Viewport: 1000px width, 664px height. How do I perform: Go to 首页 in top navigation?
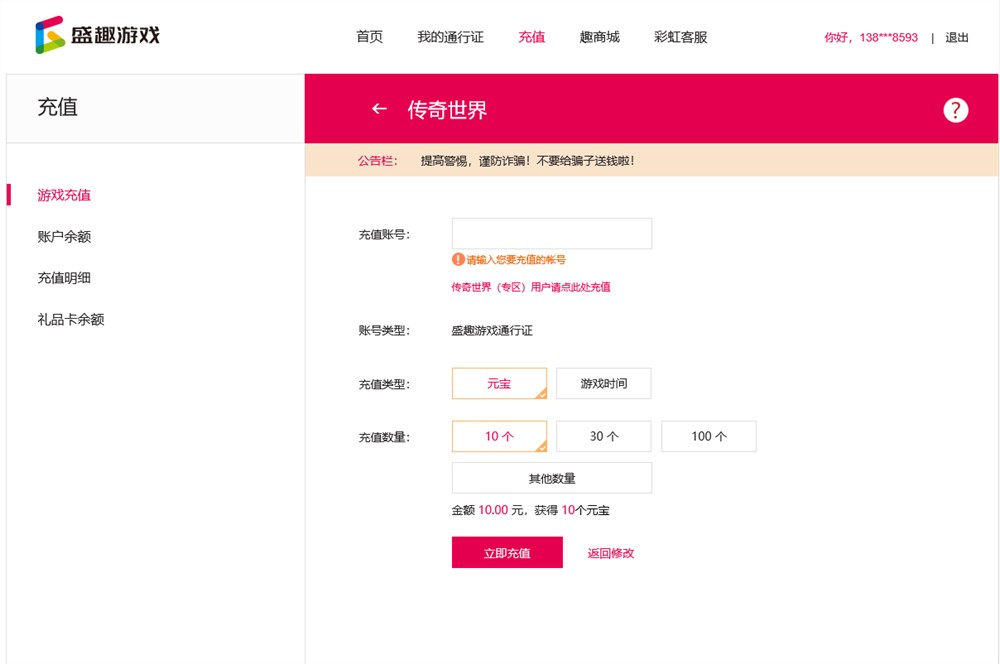369,37
